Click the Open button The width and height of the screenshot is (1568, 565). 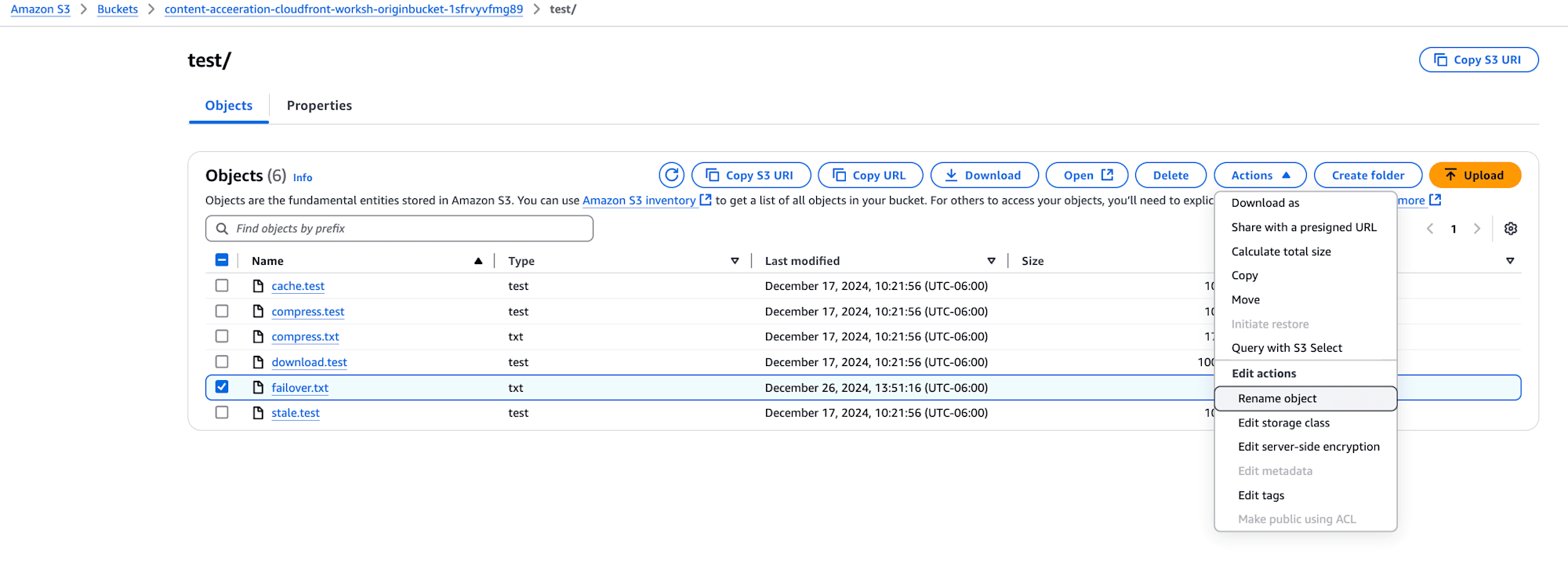tap(1087, 176)
